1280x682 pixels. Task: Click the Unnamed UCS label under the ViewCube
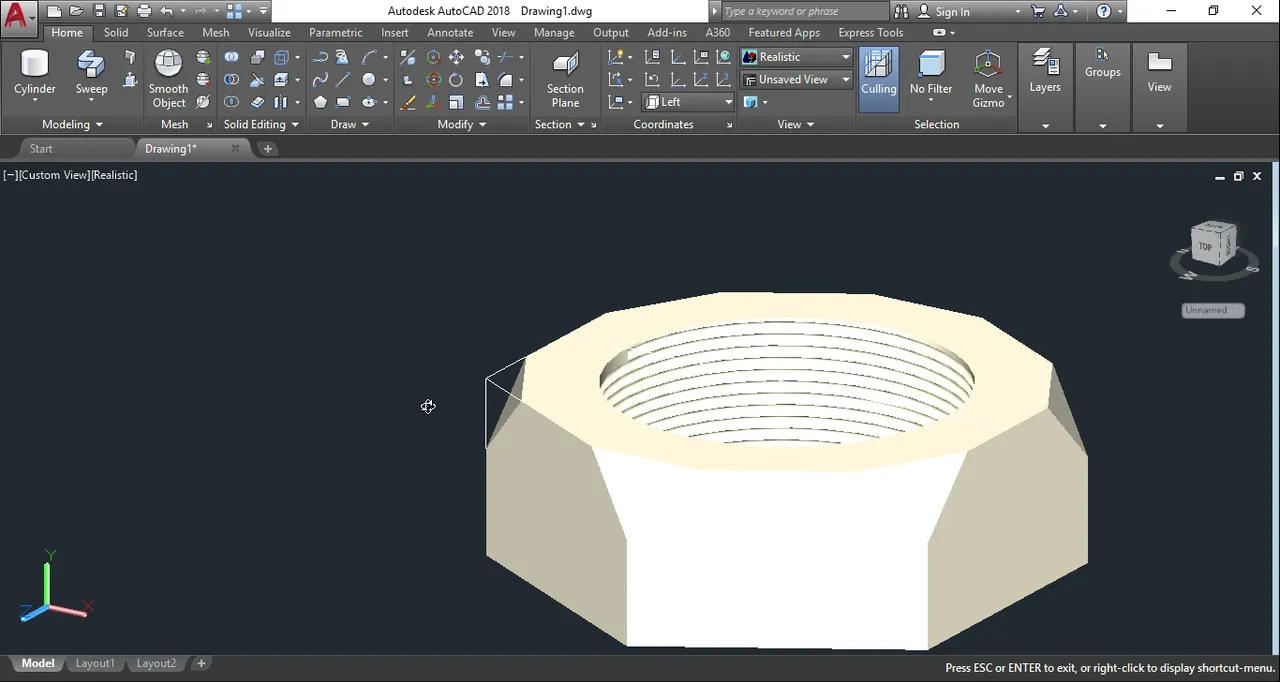[1213, 310]
